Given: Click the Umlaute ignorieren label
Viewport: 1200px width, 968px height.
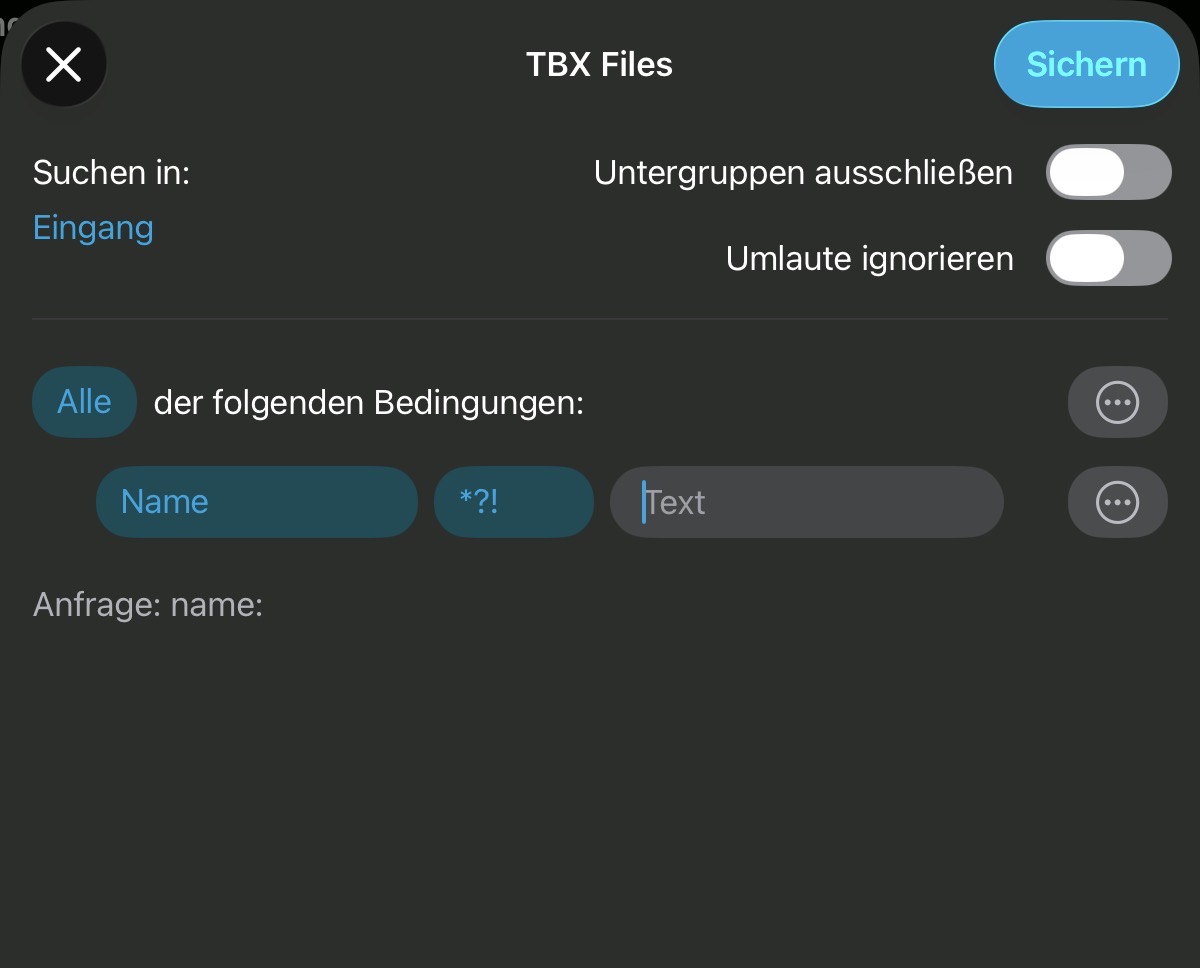Looking at the screenshot, I should pos(869,259).
